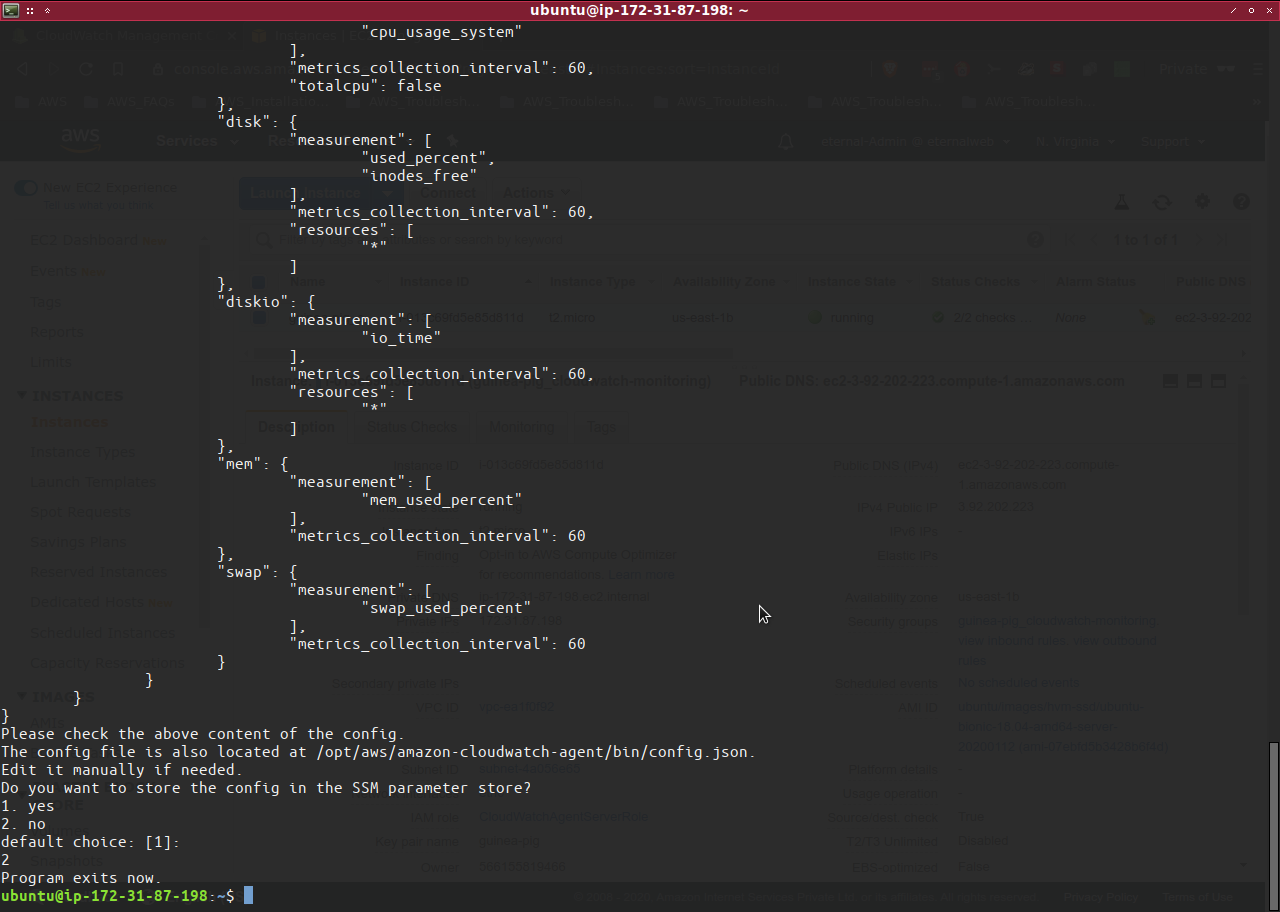Click the AWS logo in the console header
This screenshot has width=1280, height=912.
pos(79,140)
